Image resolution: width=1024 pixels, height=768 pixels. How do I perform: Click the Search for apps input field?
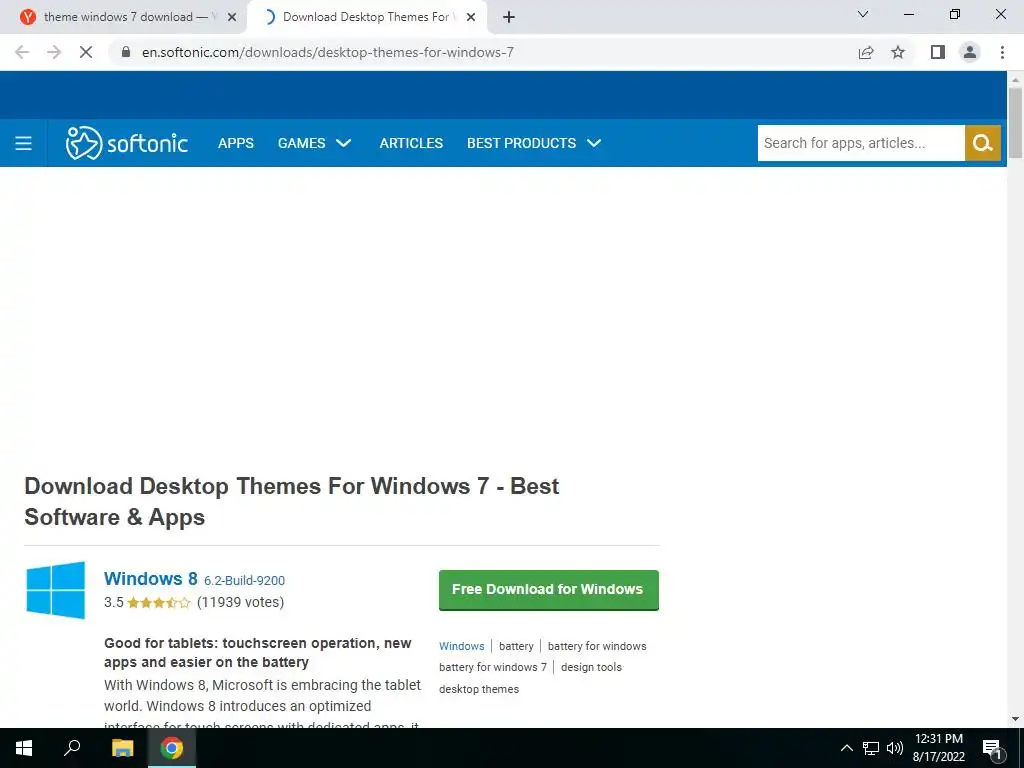click(x=861, y=143)
